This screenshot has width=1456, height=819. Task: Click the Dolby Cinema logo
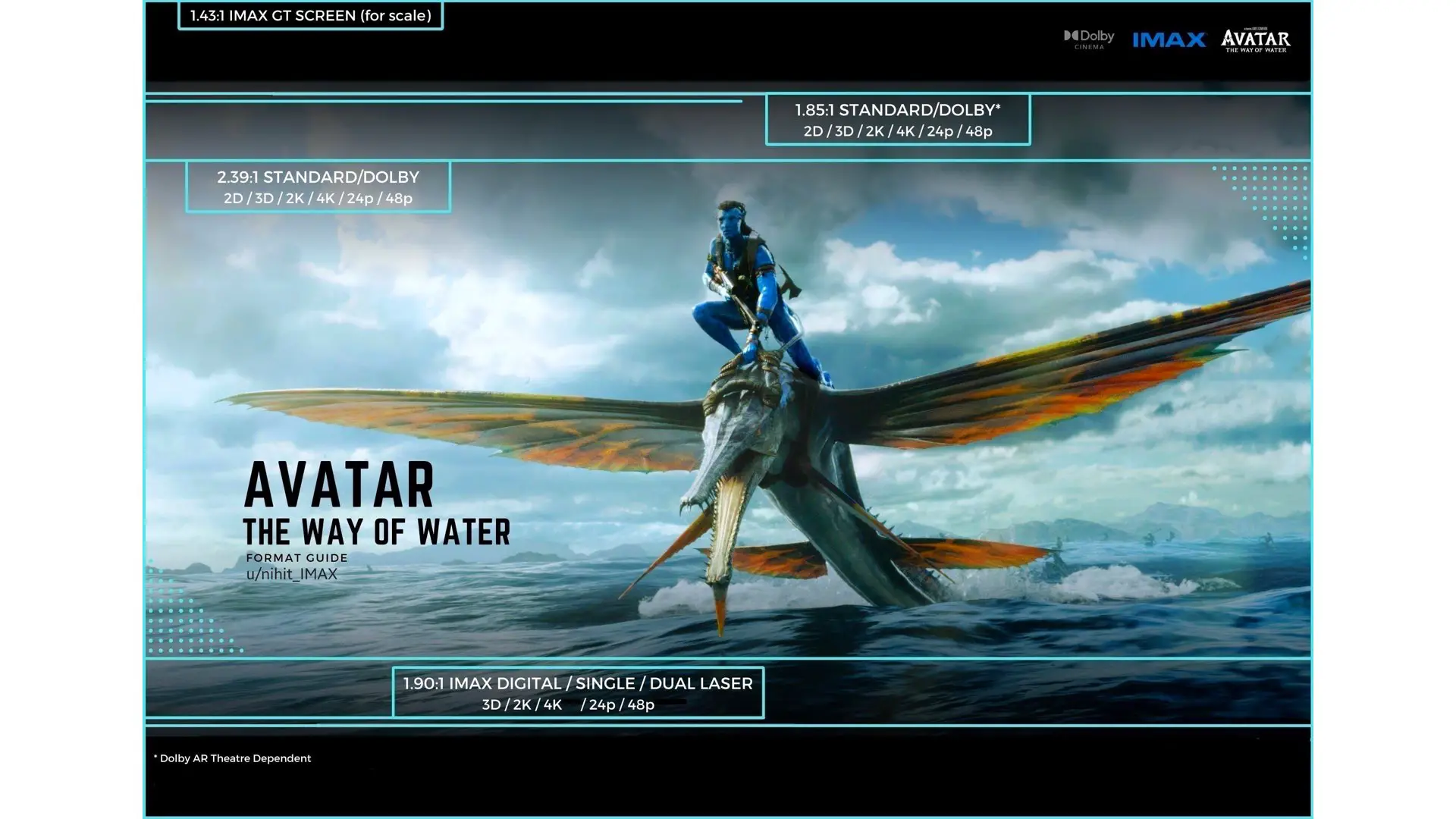[1089, 39]
